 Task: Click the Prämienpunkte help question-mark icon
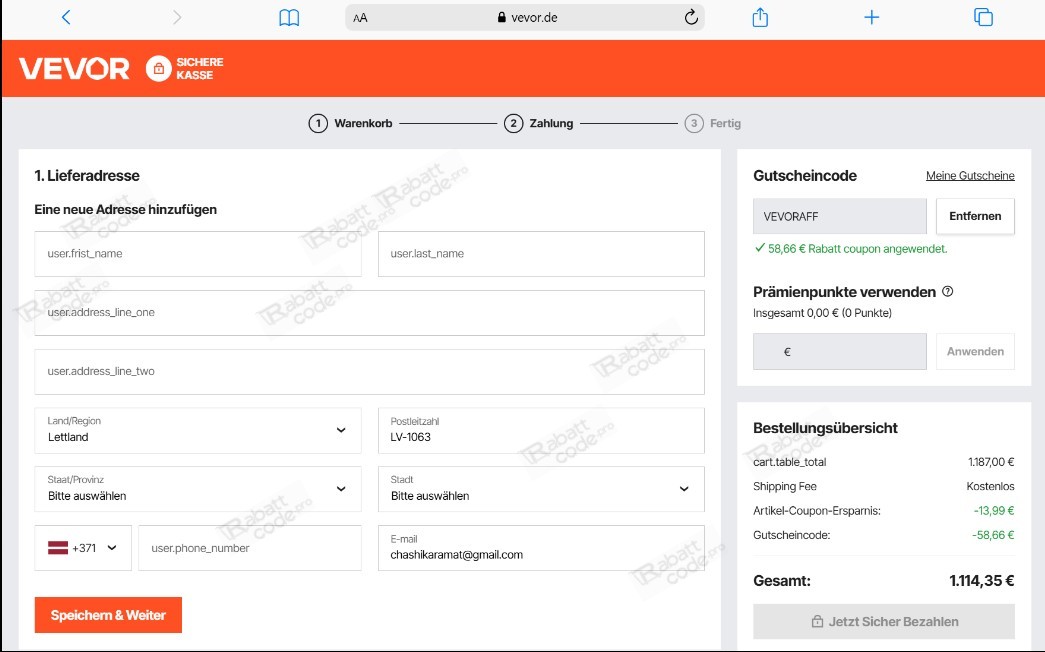pyautogui.click(x=948, y=291)
